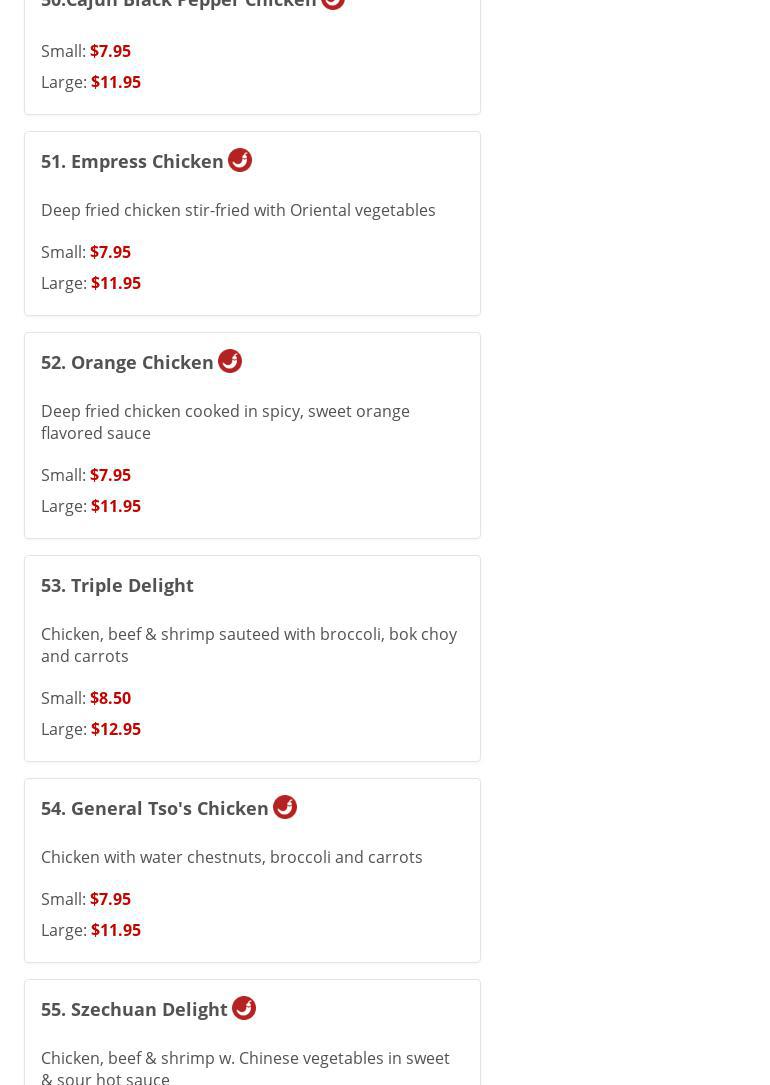Open the 55. Szechuan Delight item
Image resolution: width=770 pixels, height=1085 pixels.
coord(134,1009)
